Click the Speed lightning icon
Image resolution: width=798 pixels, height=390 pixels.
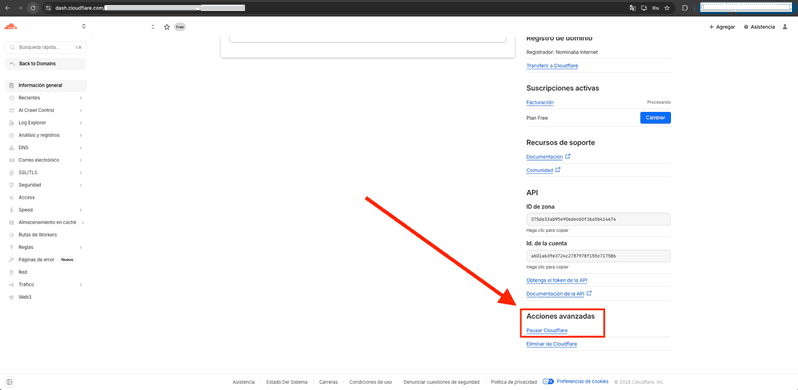pos(12,210)
